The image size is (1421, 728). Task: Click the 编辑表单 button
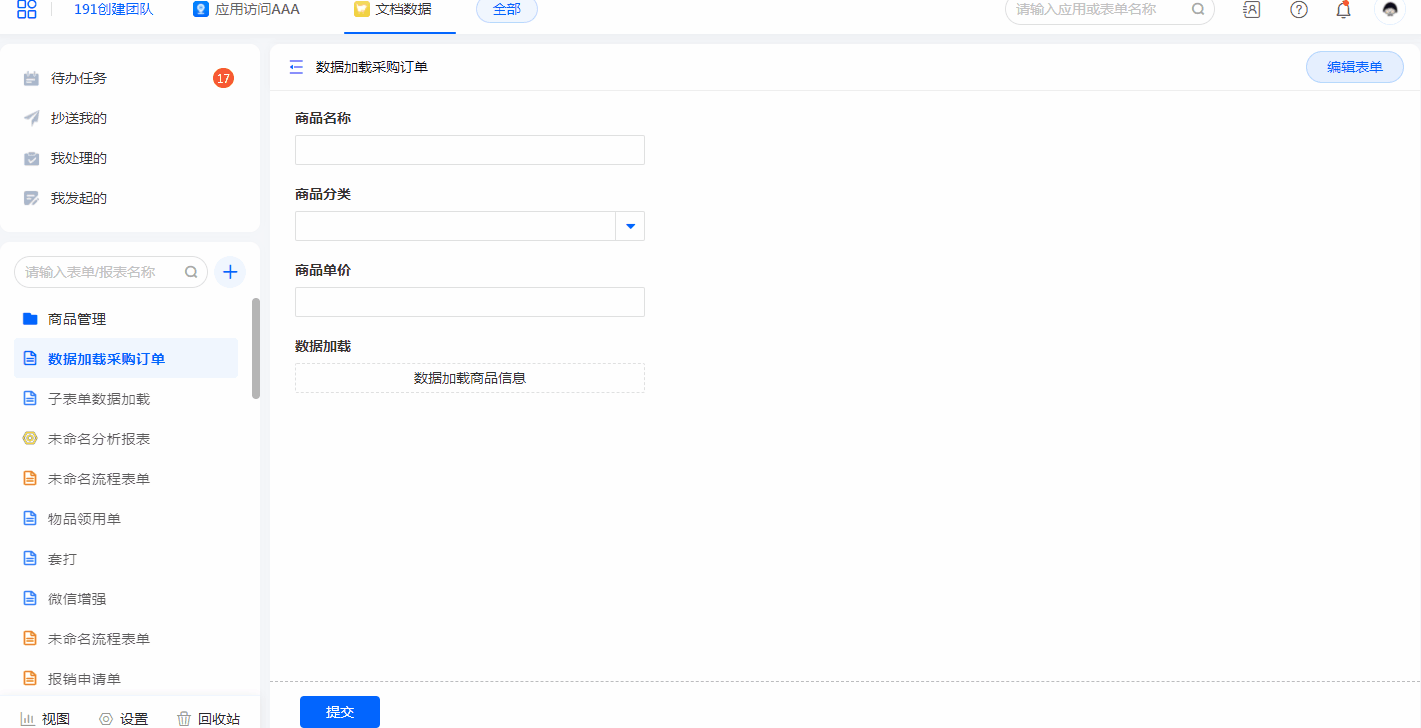pos(1354,67)
